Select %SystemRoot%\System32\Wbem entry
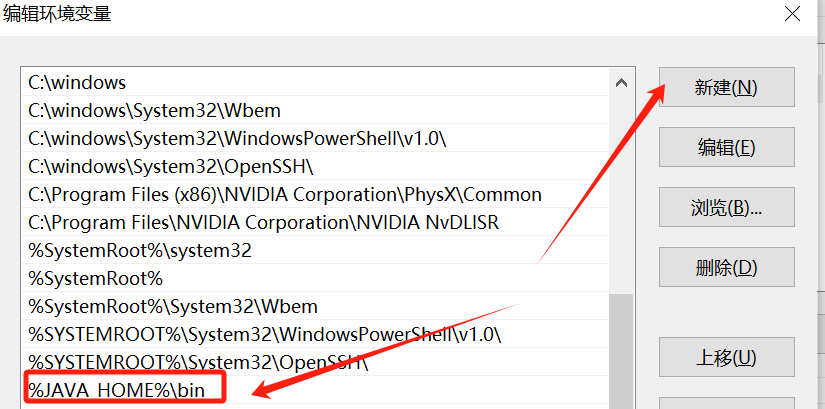Viewport: 825px width, 409px height. [315, 306]
